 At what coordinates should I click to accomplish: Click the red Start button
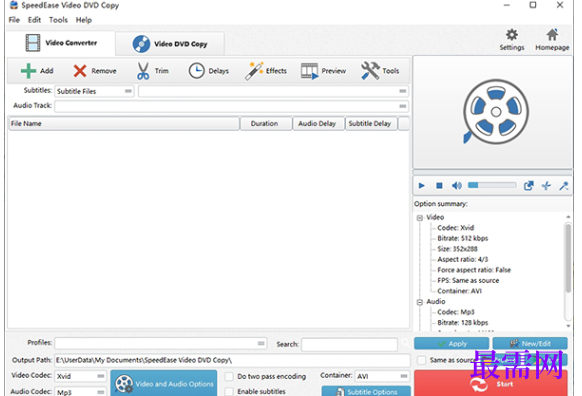point(491,383)
